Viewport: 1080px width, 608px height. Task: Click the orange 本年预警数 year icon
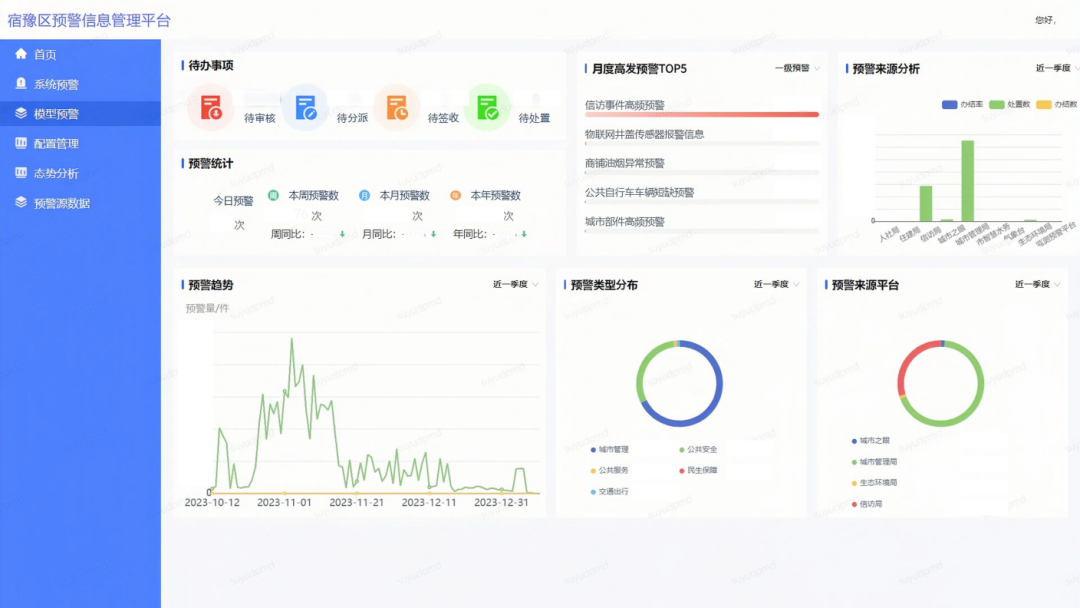point(455,196)
